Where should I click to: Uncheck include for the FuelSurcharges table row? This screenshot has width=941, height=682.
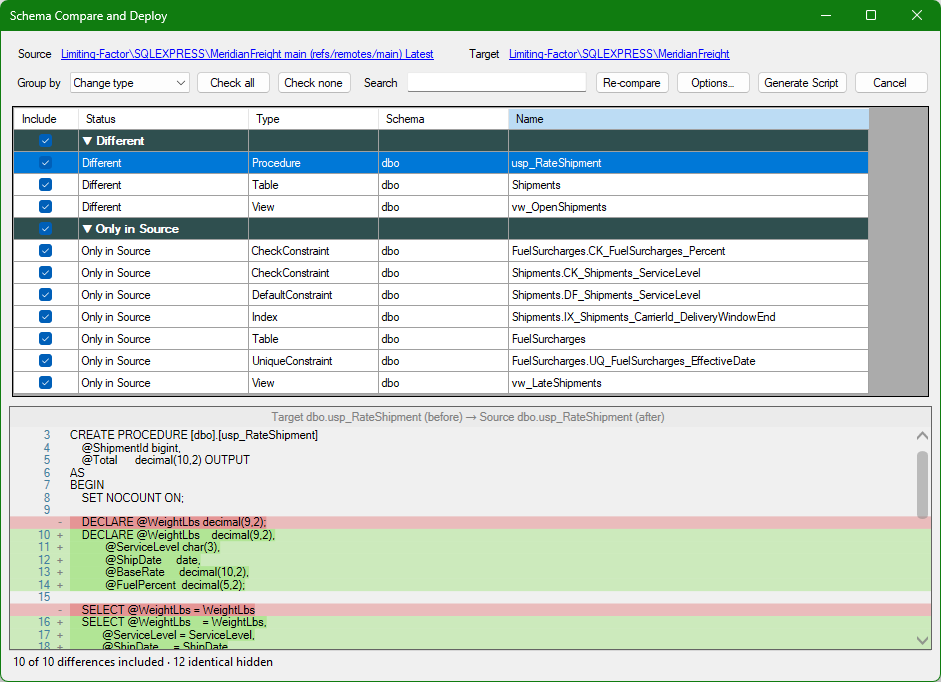coord(46,339)
